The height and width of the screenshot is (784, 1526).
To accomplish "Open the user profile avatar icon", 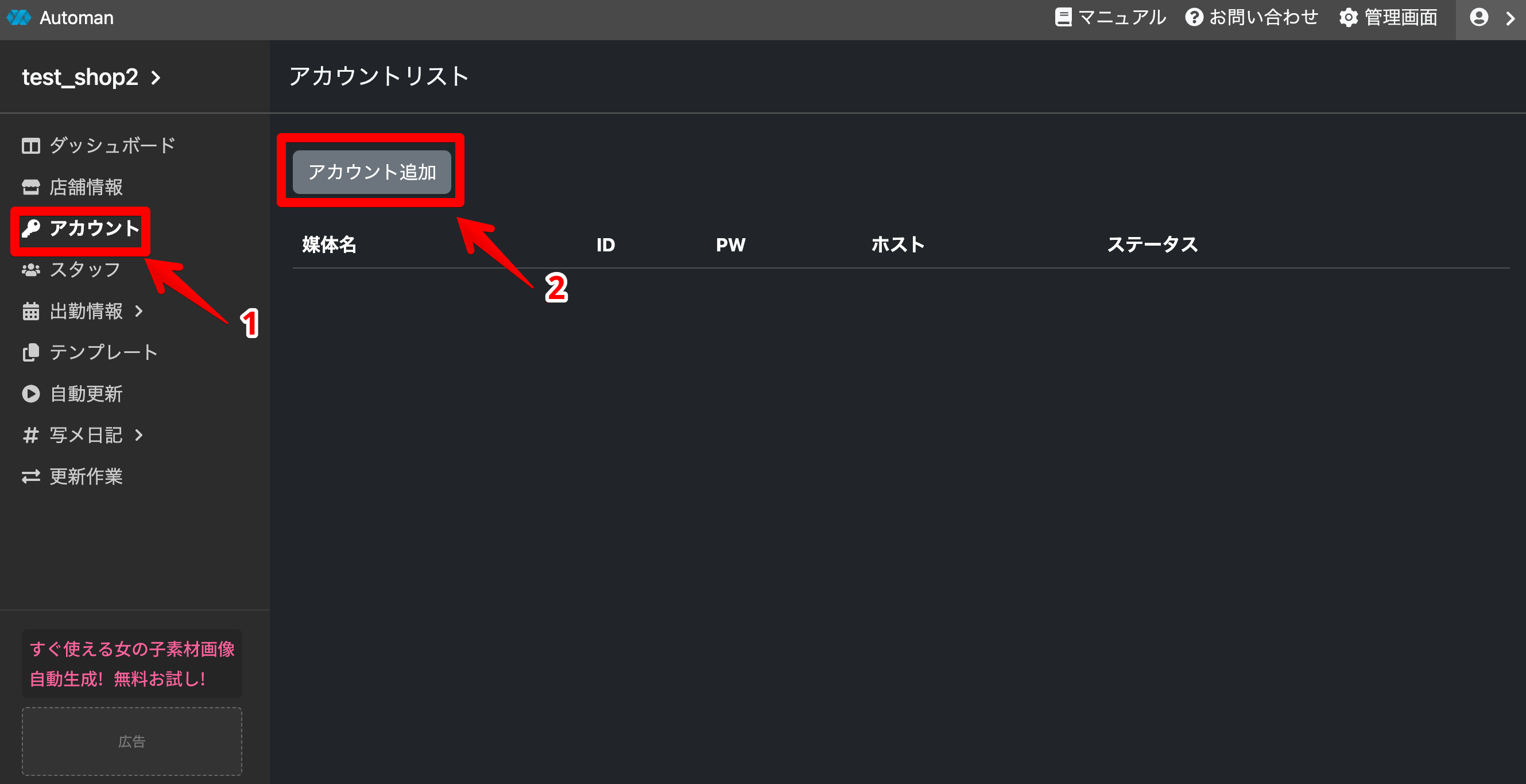I will 1478,17.
